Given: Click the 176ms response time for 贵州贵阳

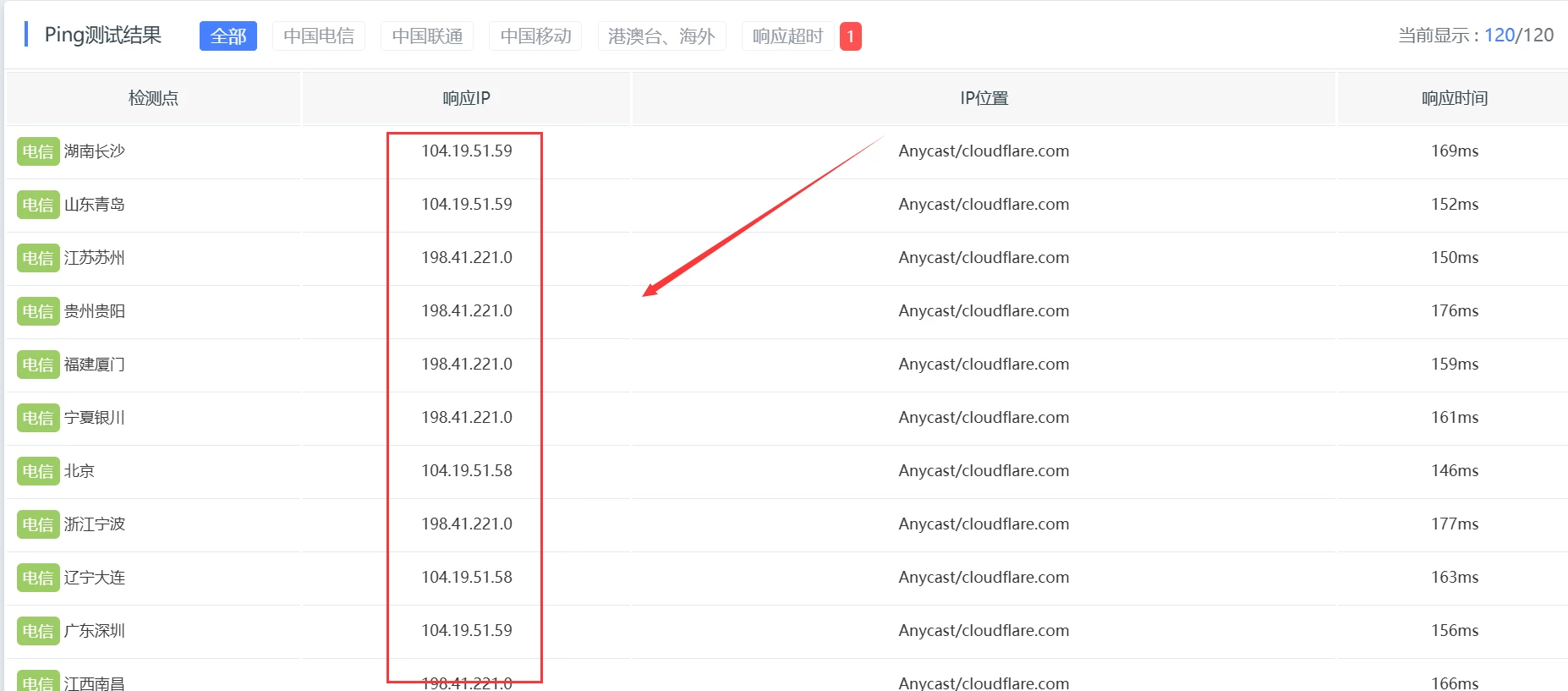Looking at the screenshot, I should [x=1454, y=311].
